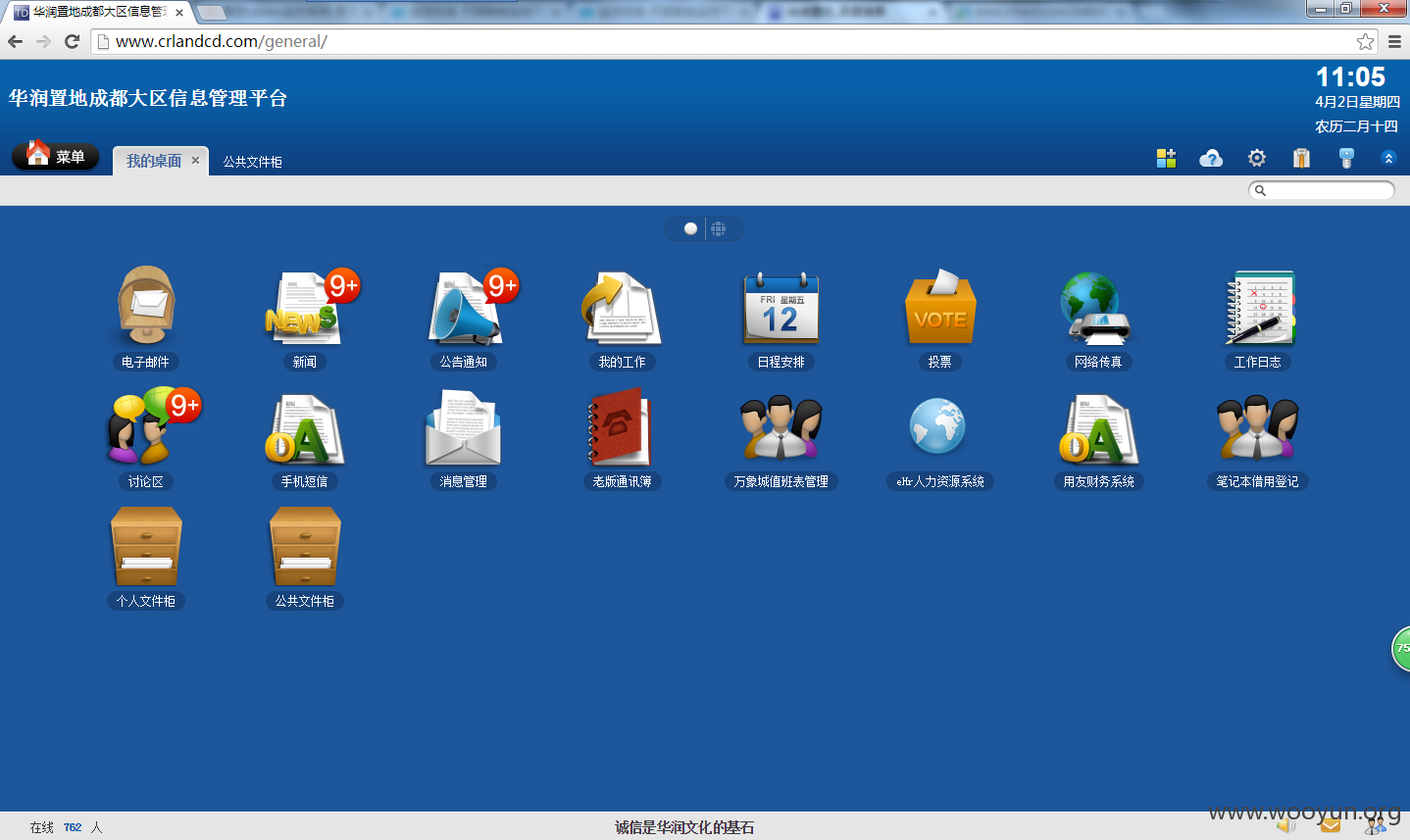Open the 菜单 main menu button
This screenshot has height=840, width=1410.
pos(55,155)
